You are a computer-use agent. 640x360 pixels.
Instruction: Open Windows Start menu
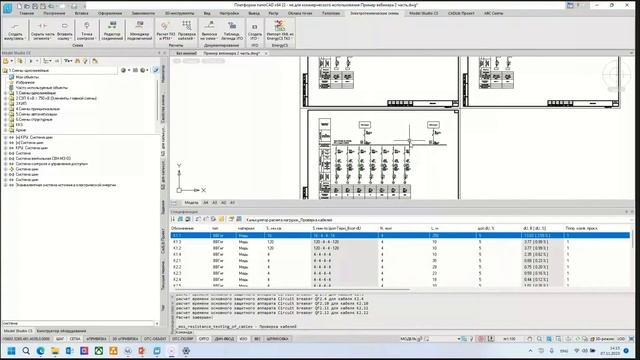point(11,351)
